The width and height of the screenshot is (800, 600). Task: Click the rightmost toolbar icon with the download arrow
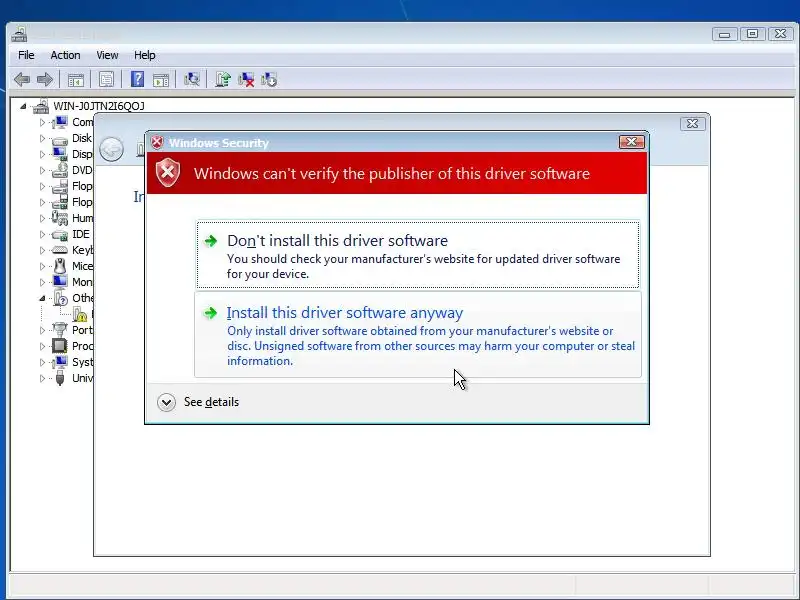click(269, 80)
